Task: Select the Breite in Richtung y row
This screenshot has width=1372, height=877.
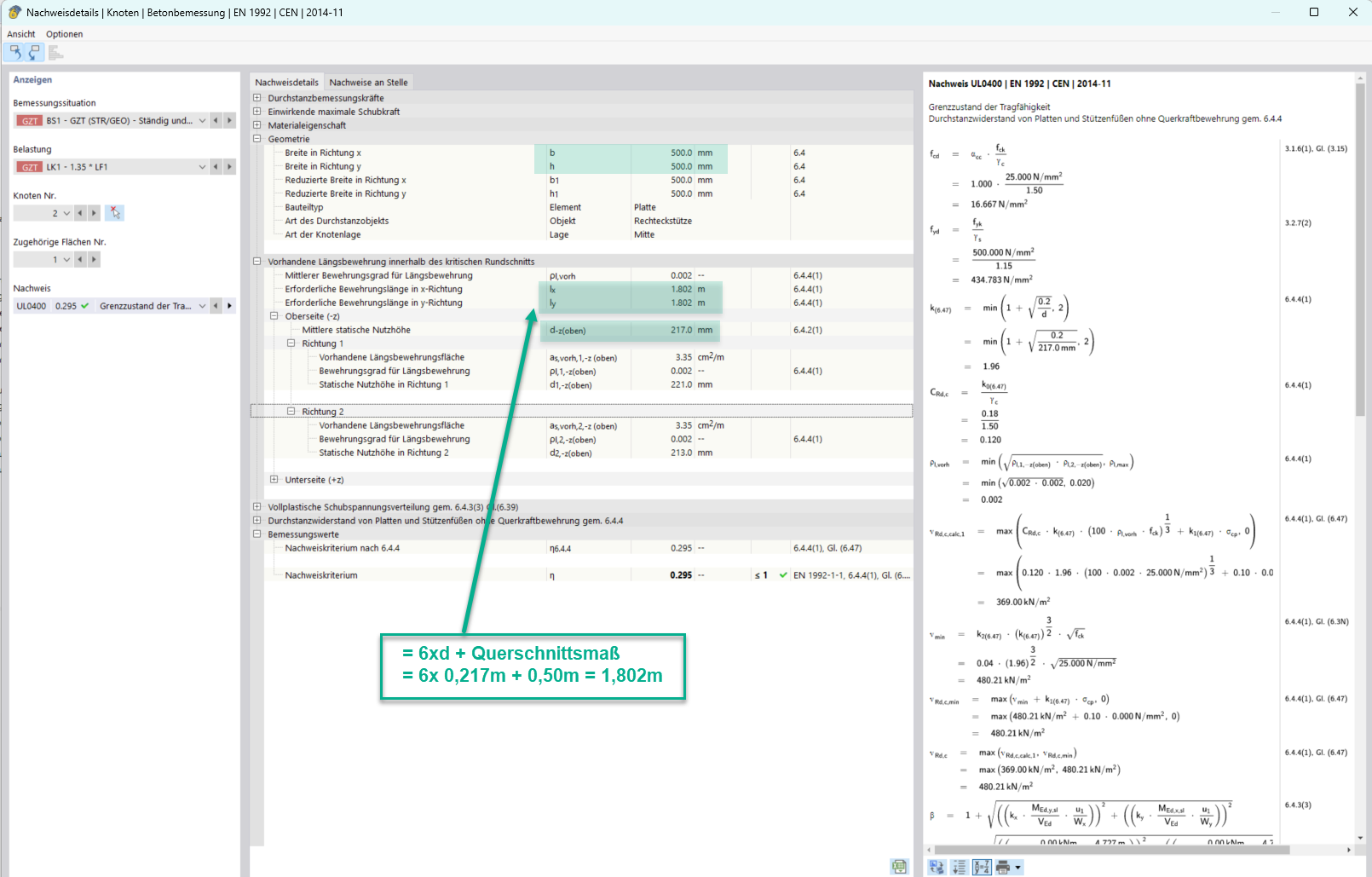Action: 589,166
